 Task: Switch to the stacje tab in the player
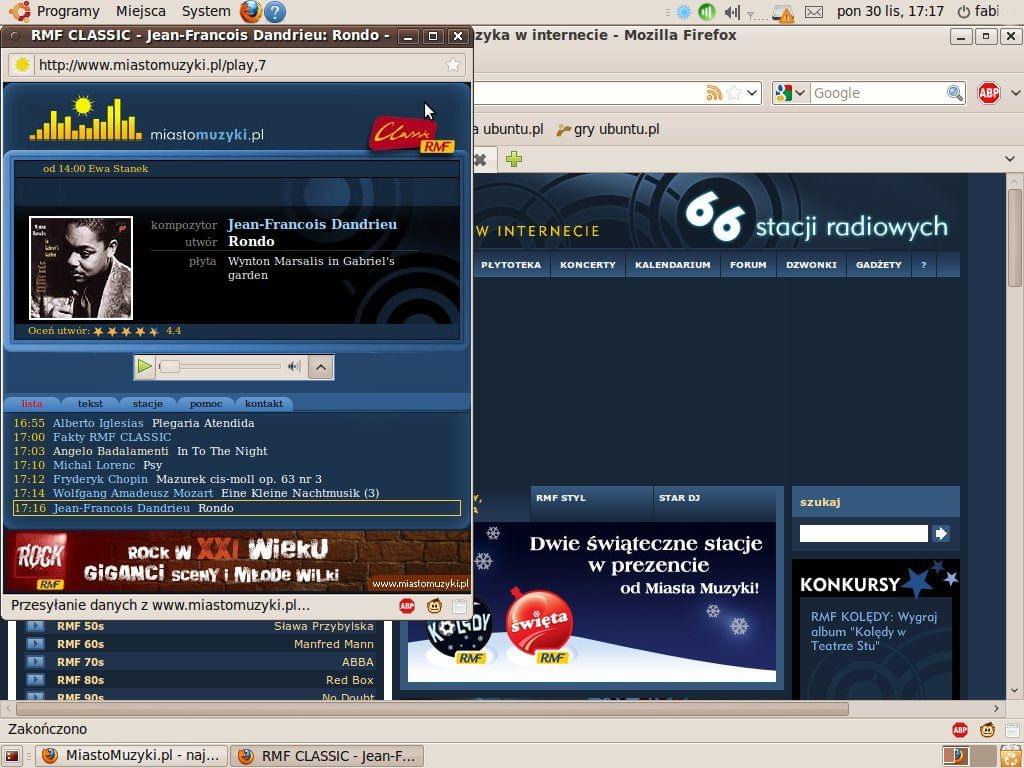[x=148, y=404]
